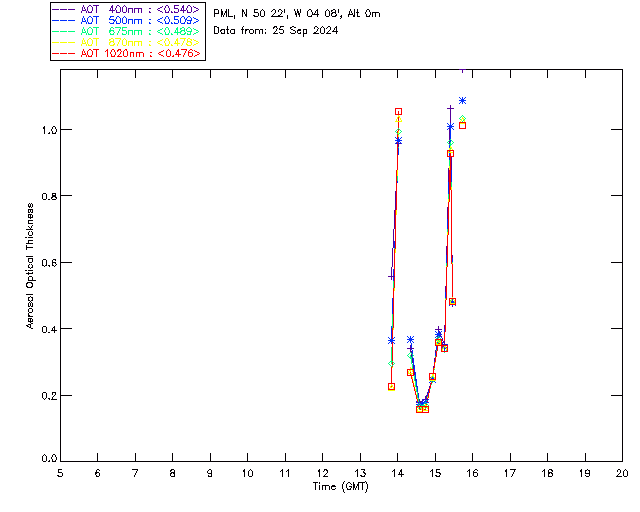This screenshot has width=640, height=512.
Task: Click the AOT 500nm legend entry
Action: (127, 20)
